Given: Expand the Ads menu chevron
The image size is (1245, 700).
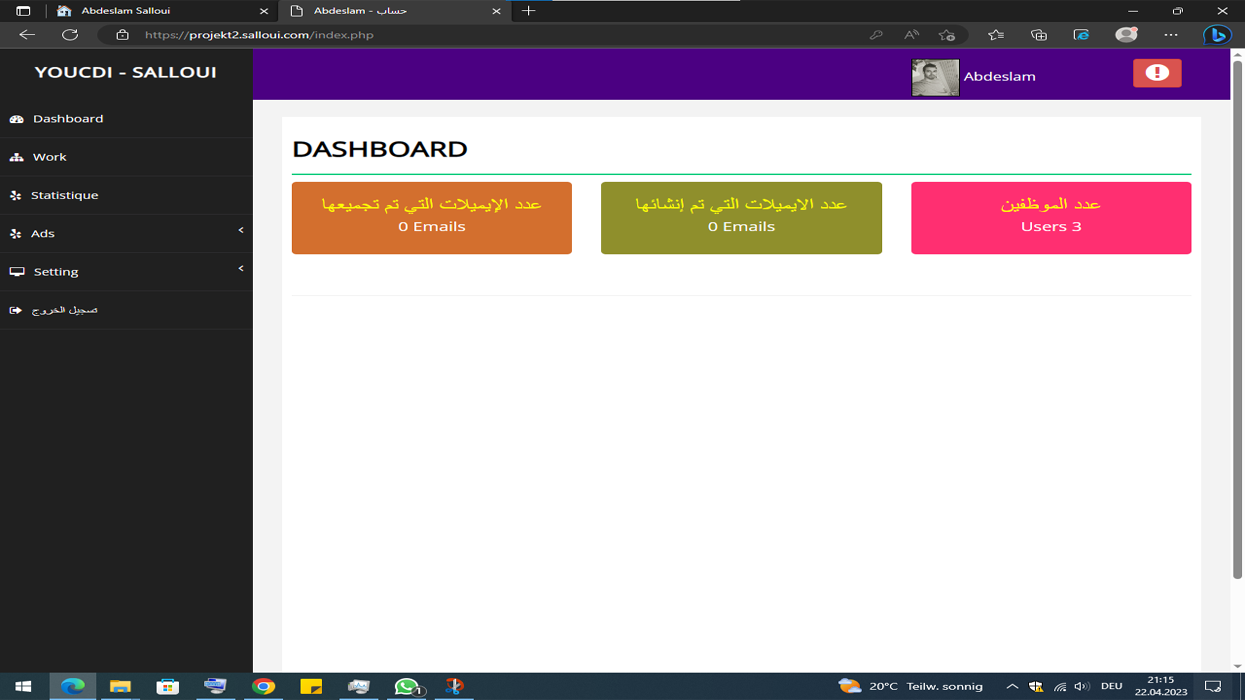Looking at the screenshot, I should pyautogui.click(x=241, y=231).
